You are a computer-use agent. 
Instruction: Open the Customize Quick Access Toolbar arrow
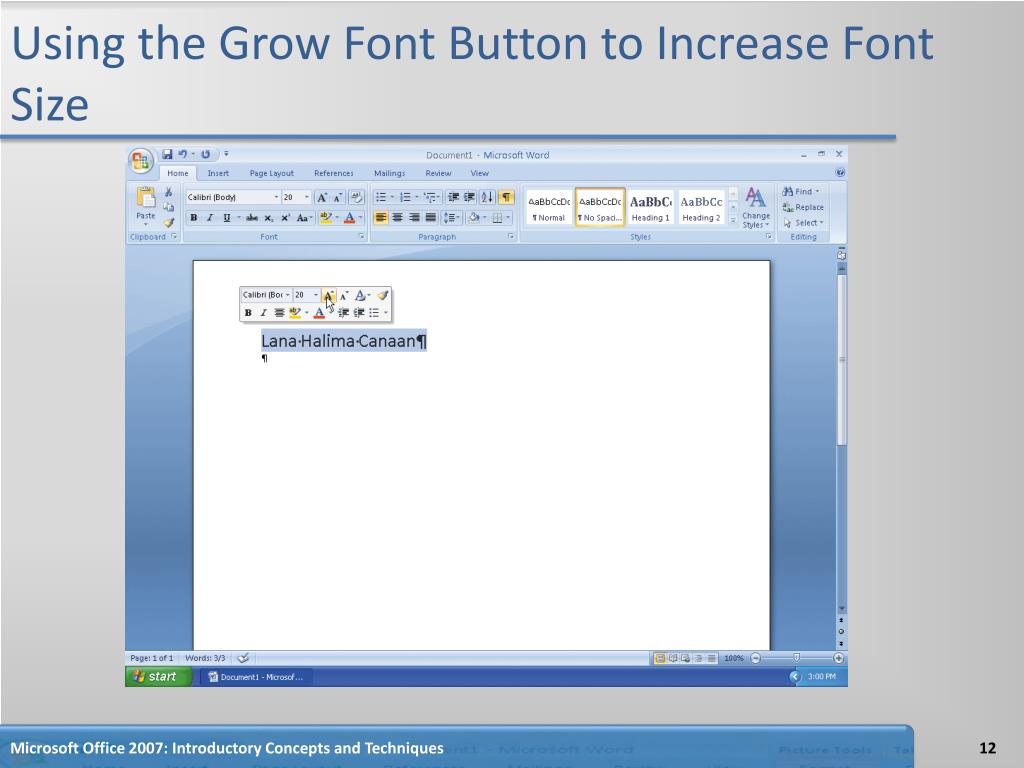(227, 154)
